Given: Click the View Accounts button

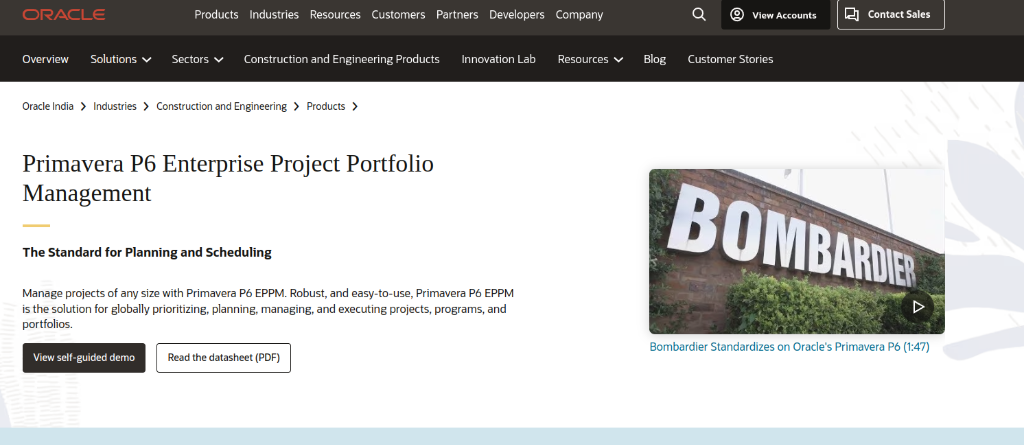Looking at the screenshot, I should point(775,14).
